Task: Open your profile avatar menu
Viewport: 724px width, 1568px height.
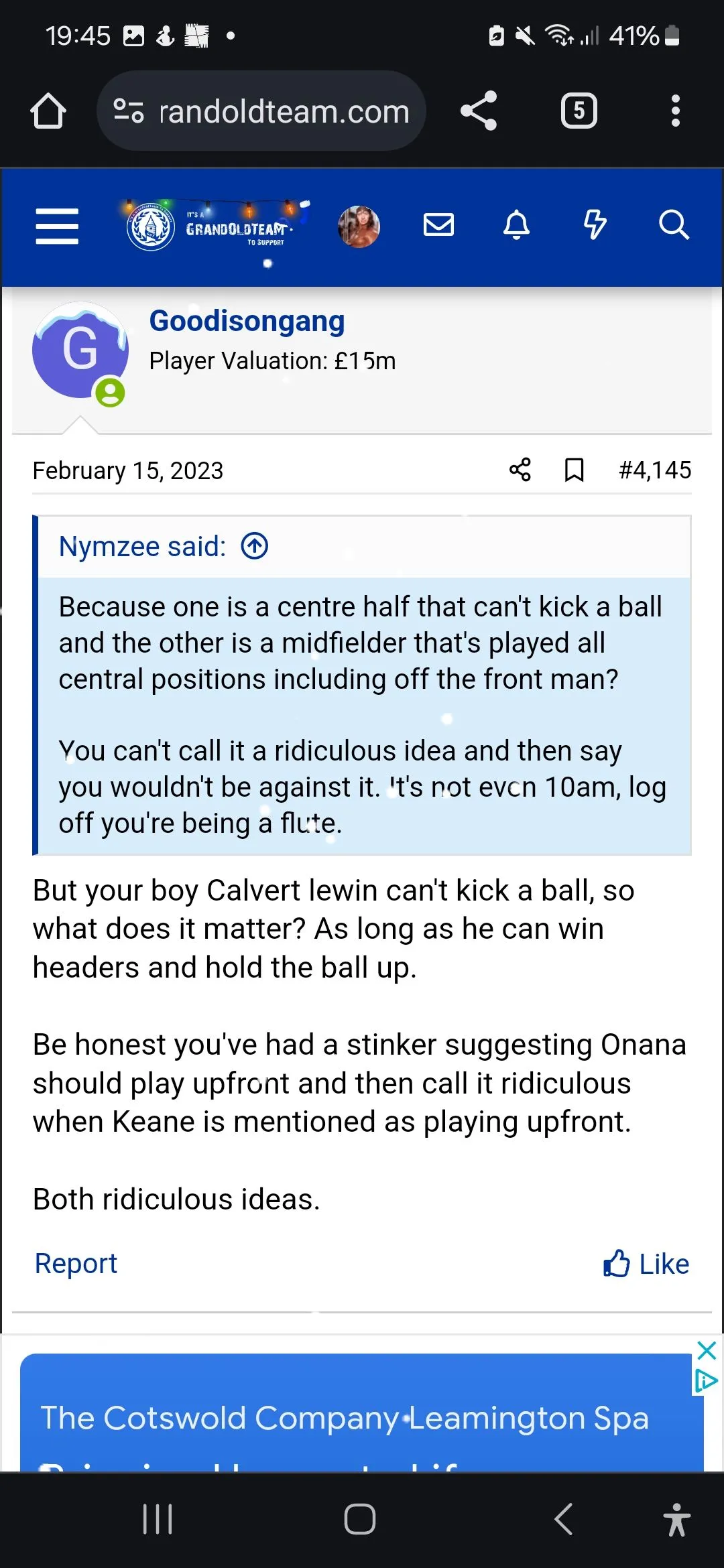Action: coord(359,226)
